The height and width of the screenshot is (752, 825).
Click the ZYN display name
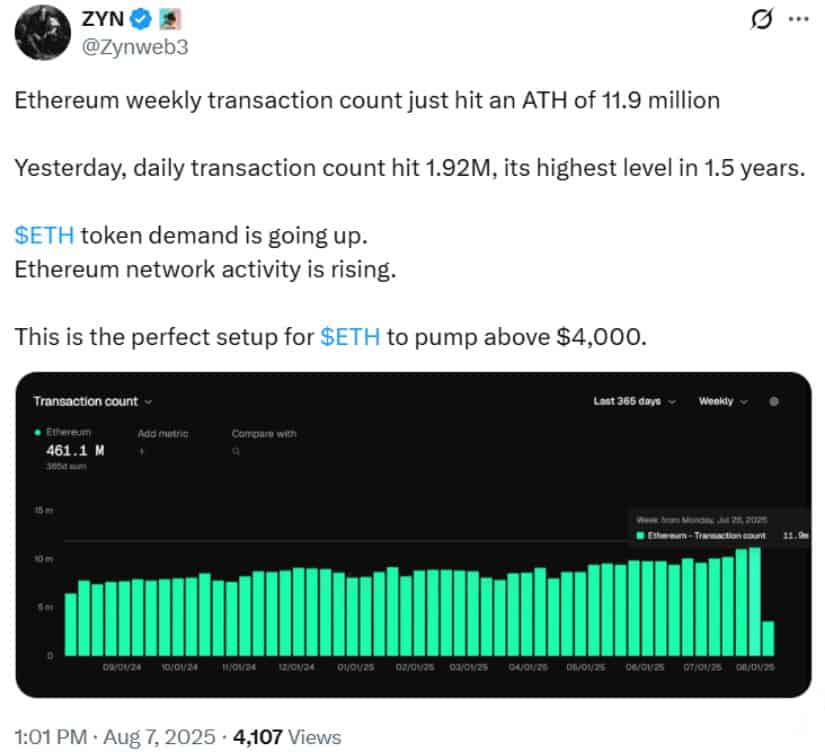[x=103, y=19]
